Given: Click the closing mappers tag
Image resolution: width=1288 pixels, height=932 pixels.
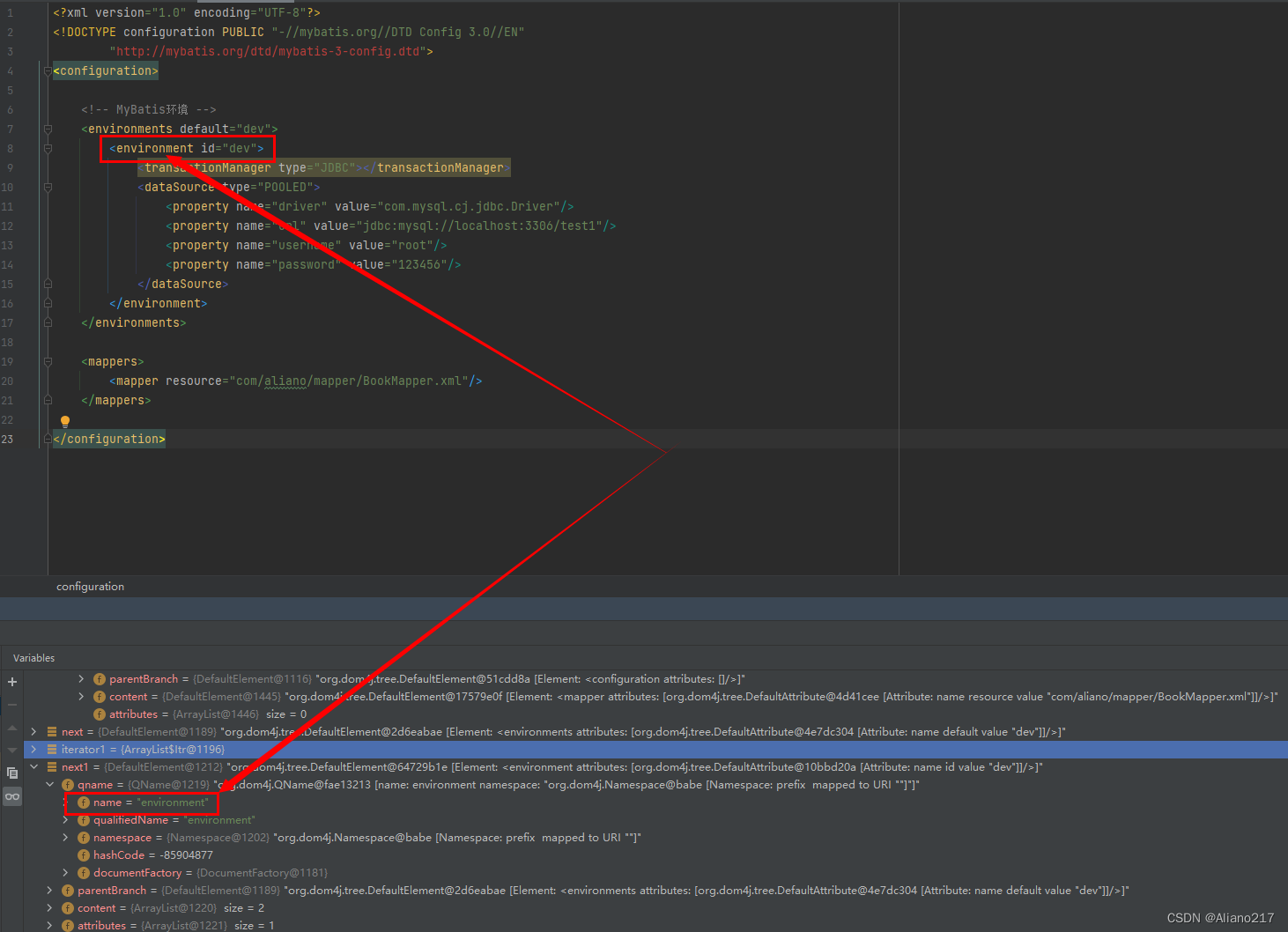Looking at the screenshot, I should [x=116, y=401].
